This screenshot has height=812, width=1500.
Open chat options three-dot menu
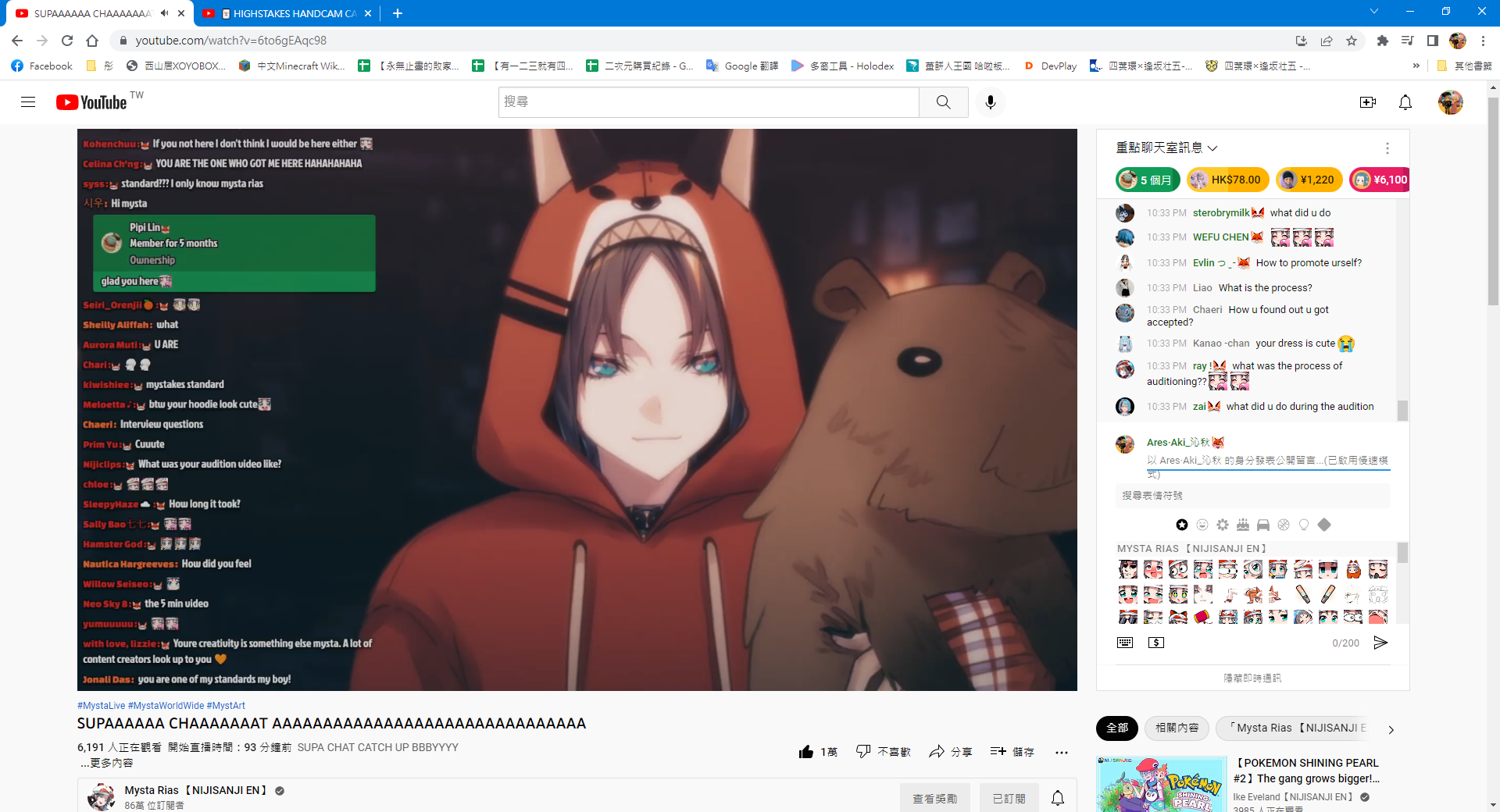pyautogui.click(x=1387, y=148)
